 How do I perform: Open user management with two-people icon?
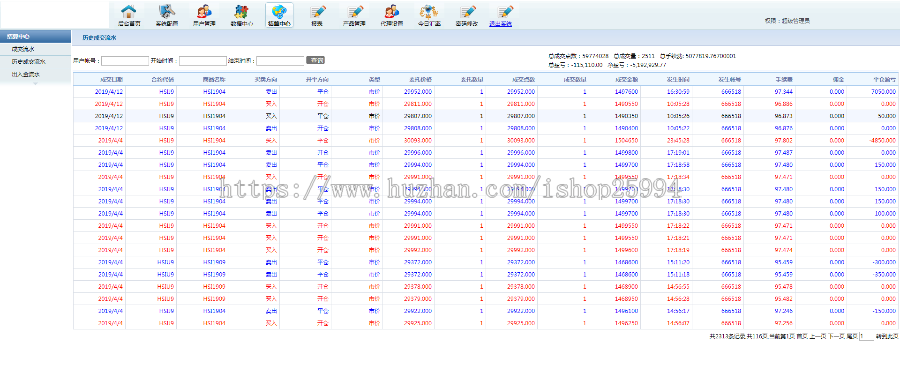coord(204,15)
